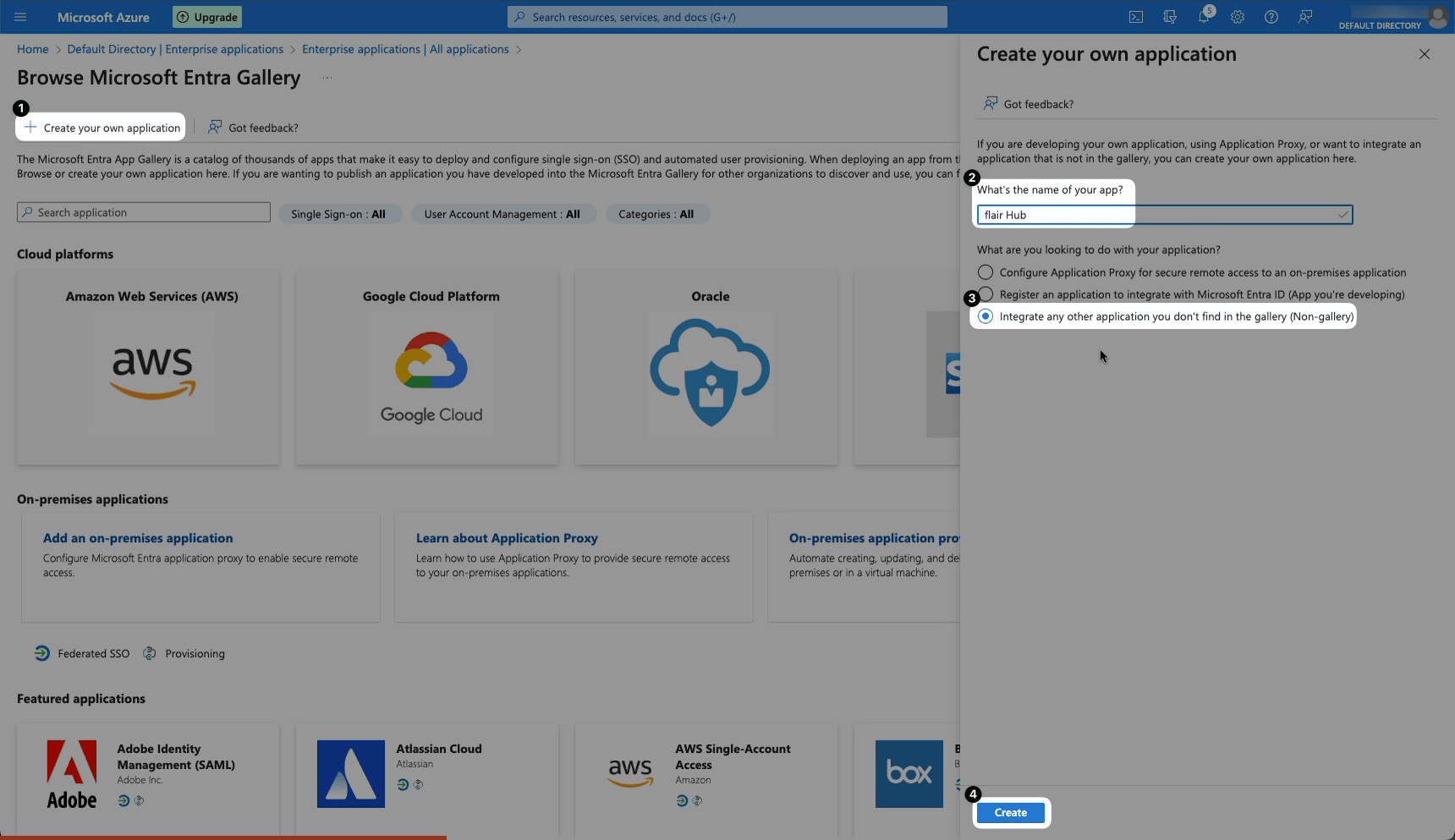Open User Account Management : All filter
The height and width of the screenshot is (840, 1455).
502,214
